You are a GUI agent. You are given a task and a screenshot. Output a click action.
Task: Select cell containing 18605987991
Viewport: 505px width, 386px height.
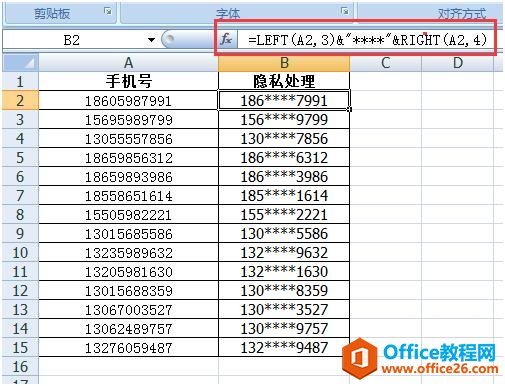click(x=128, y=100)
